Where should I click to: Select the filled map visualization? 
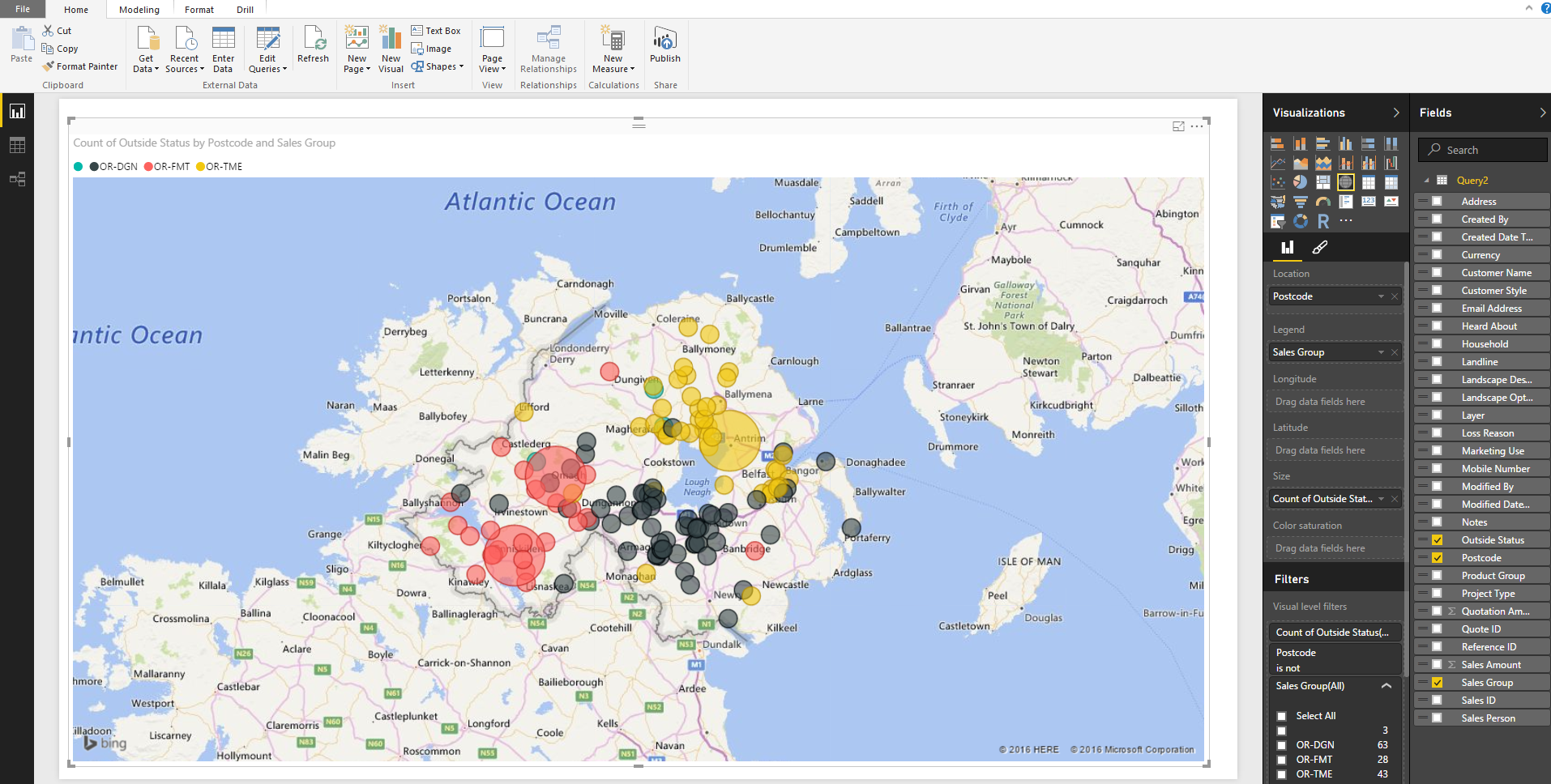pos(1278,202)
